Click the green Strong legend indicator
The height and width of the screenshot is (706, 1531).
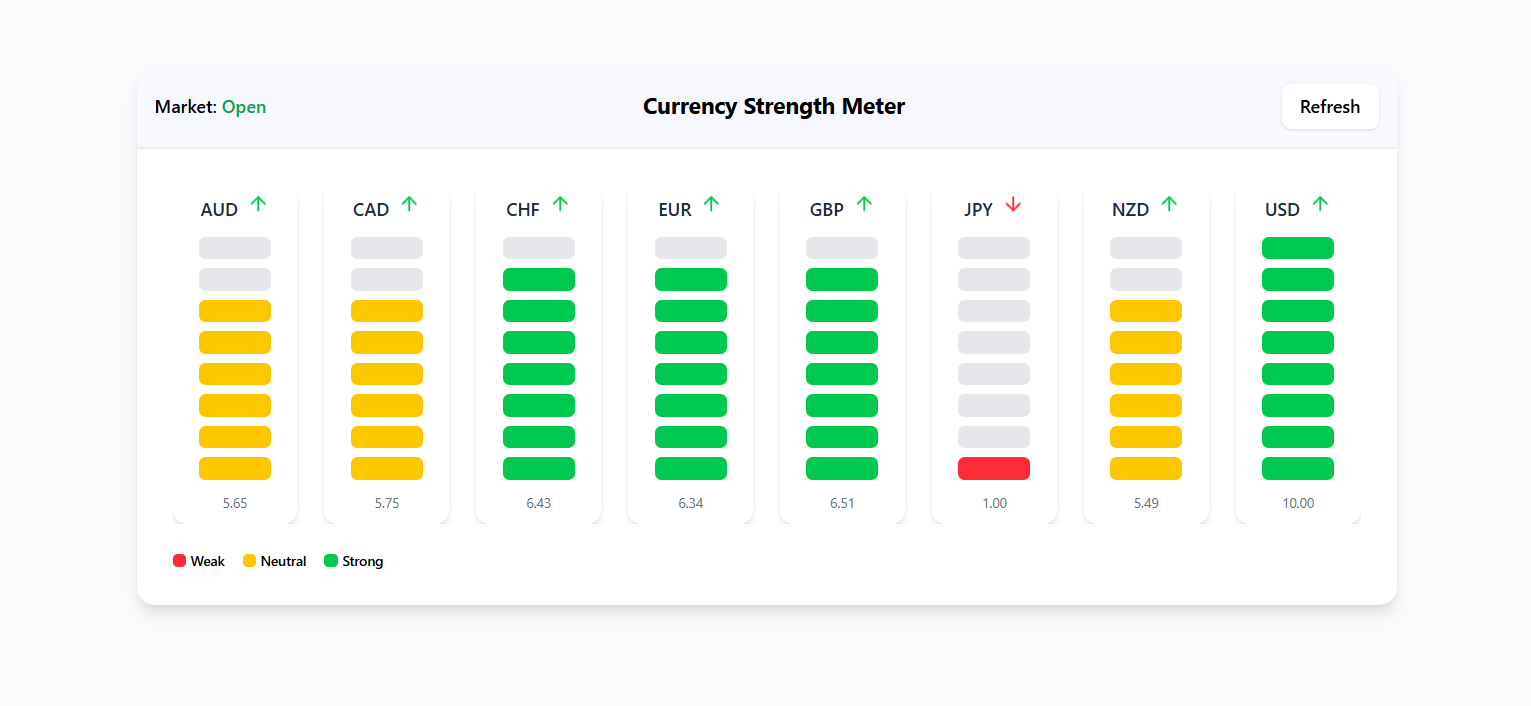331,560
